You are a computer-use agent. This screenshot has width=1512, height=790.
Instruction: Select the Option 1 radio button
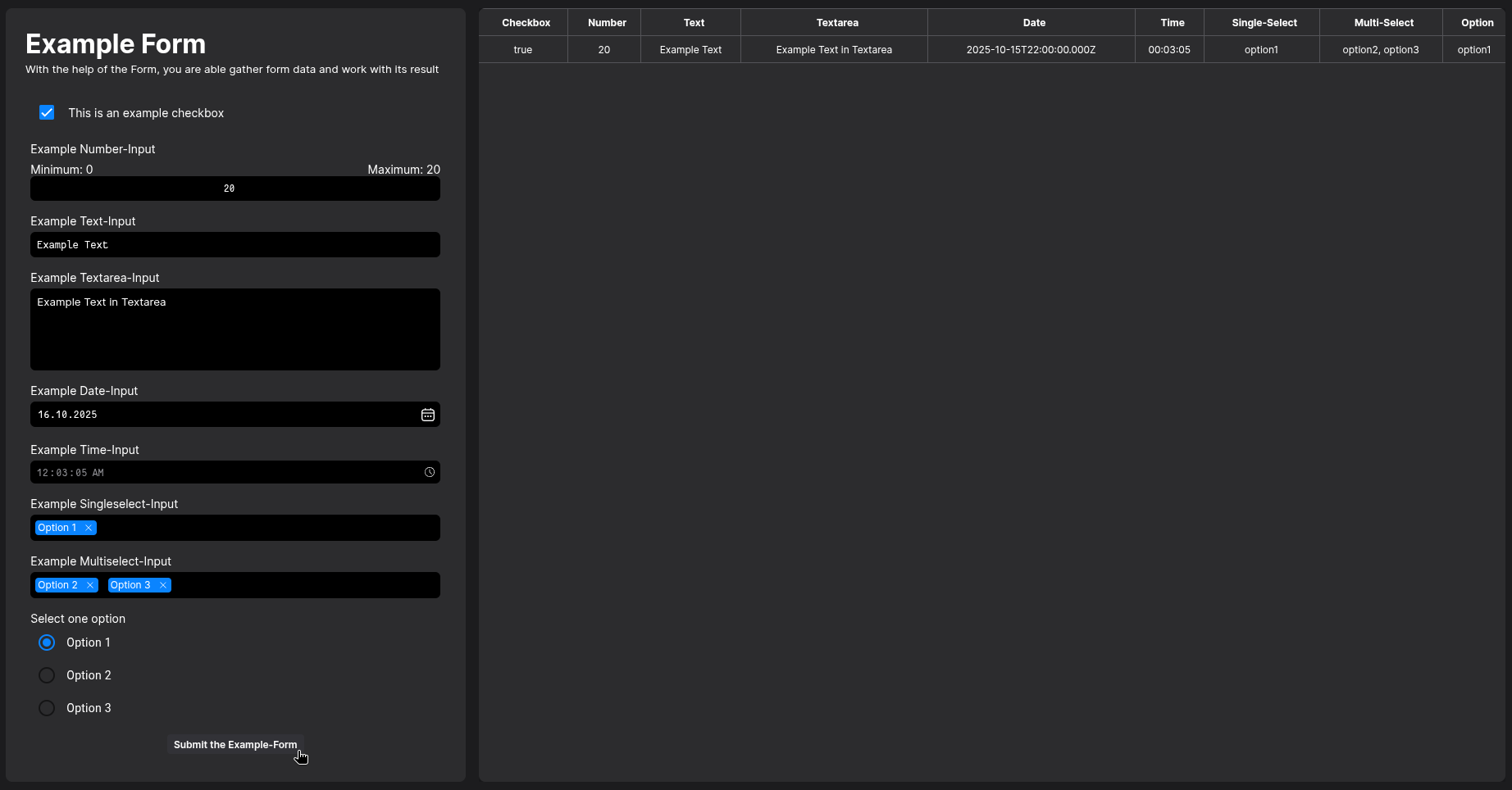coord(47,642)
